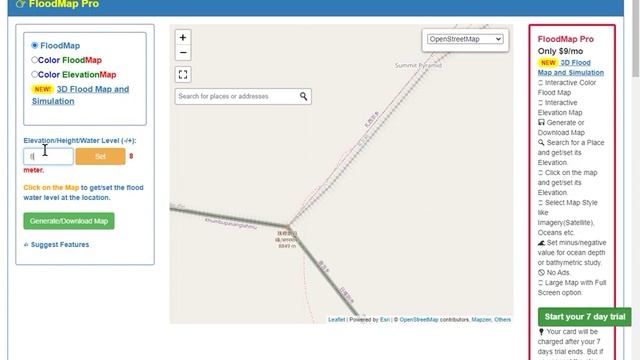This screenshot has width=640, height=360.
Task: Click the 'No Ads.' feature text
Action: pyautogui.click(x=558, y=273)
